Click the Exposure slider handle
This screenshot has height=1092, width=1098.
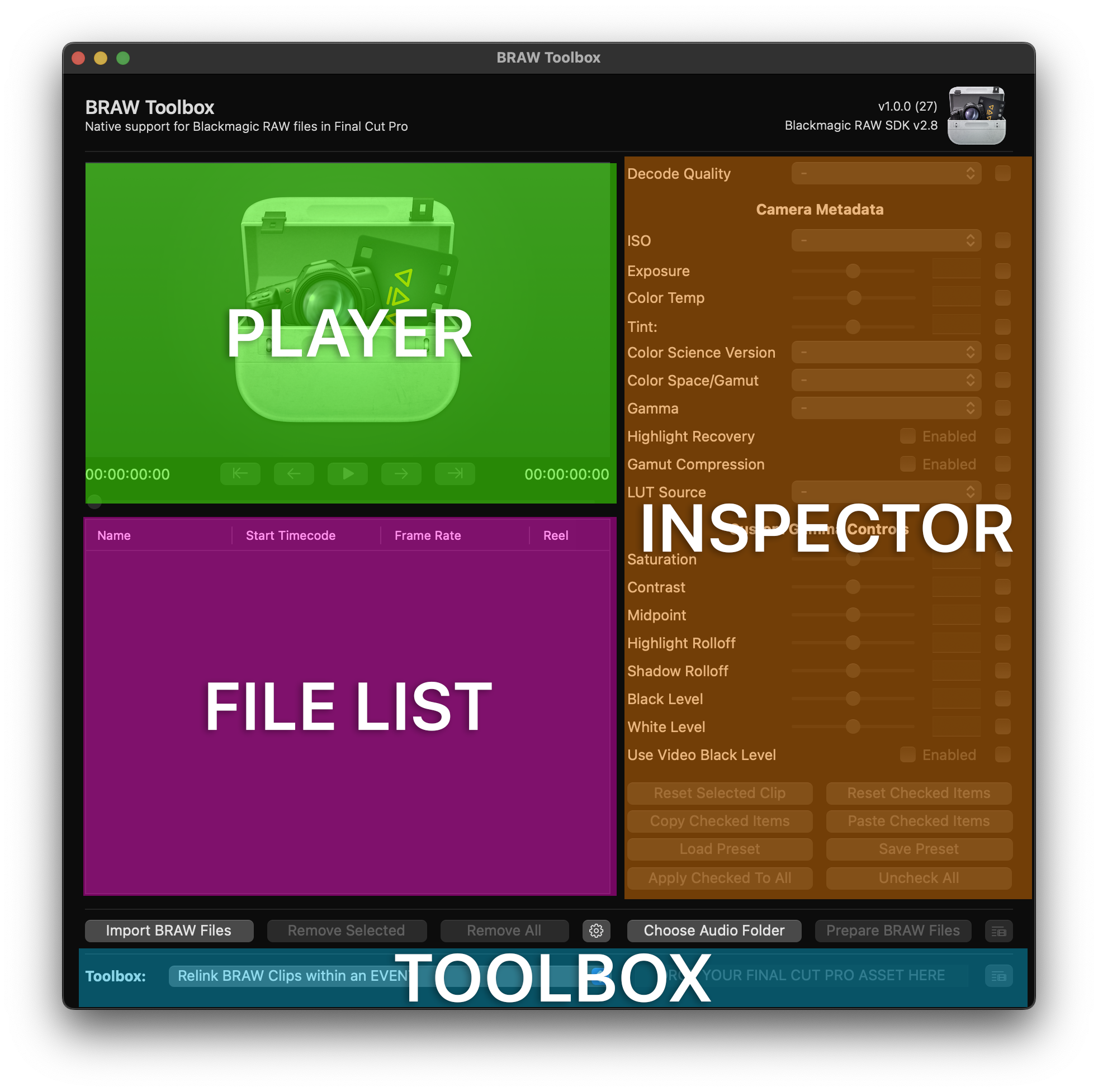(853, 271)
